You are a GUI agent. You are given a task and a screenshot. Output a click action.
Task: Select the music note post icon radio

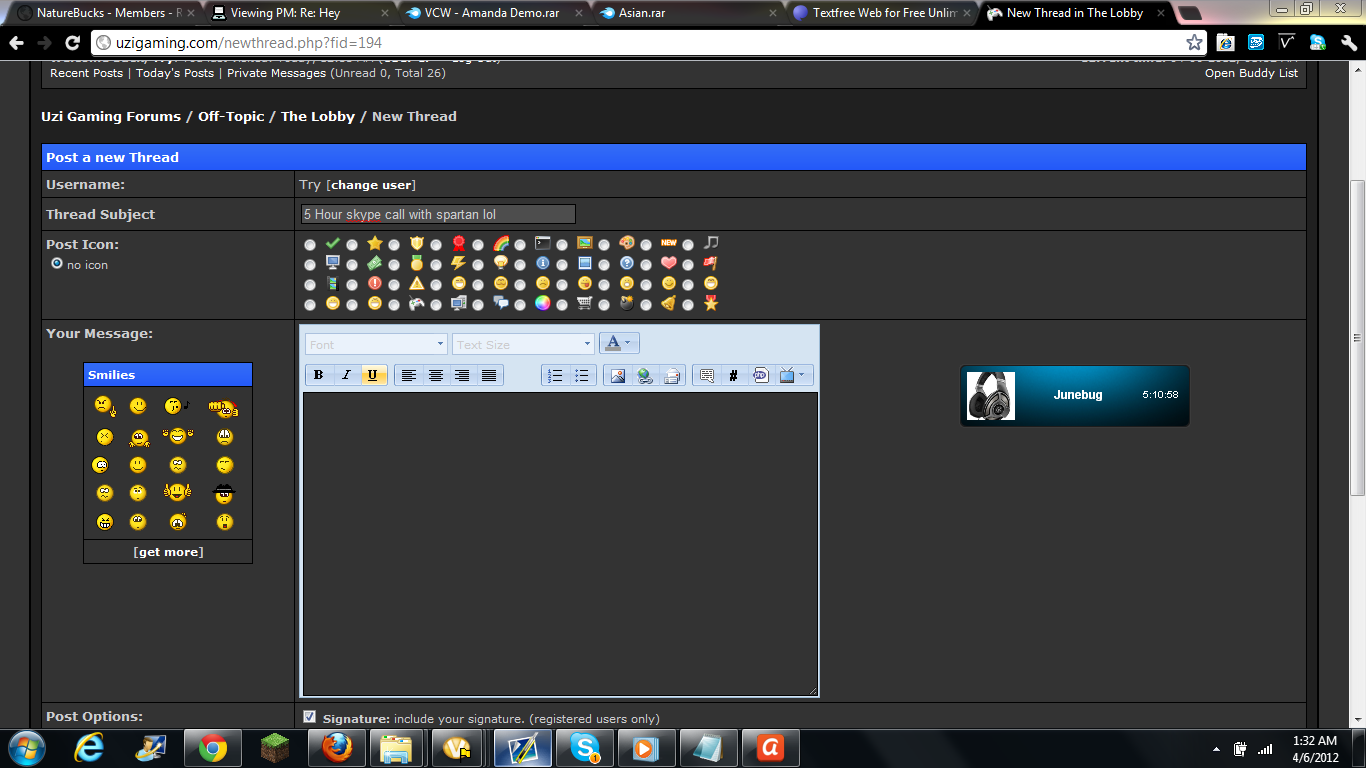[x=688, y=244]
